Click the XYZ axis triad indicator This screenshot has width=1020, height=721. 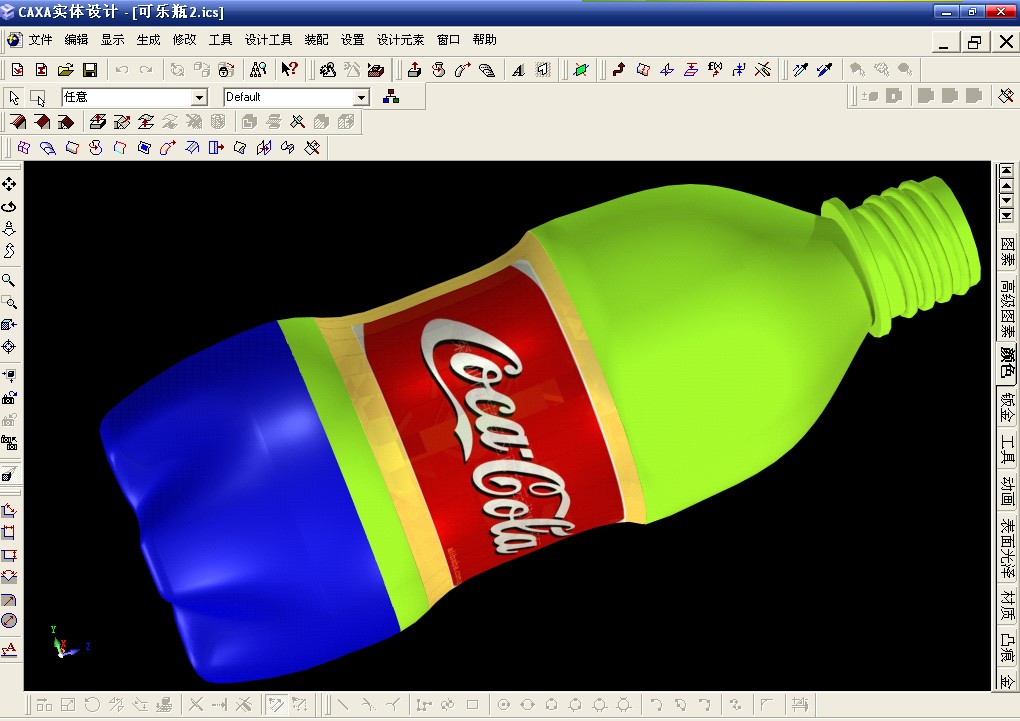(x=68, y=642)
